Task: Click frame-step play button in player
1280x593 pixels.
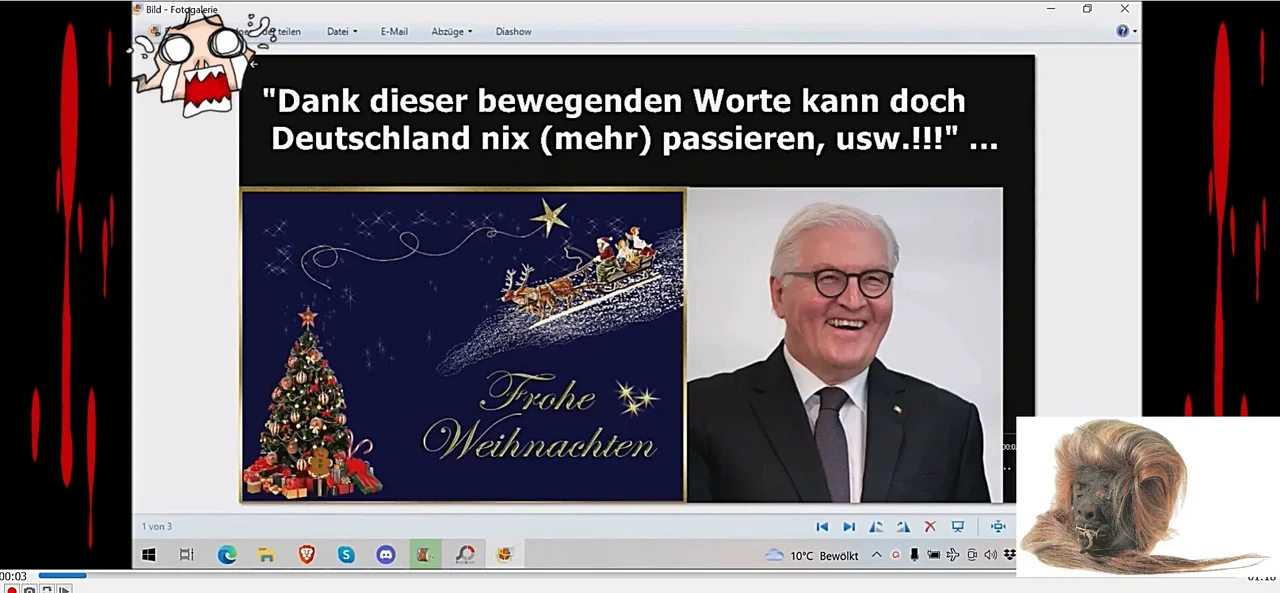Action: (63, 589)
